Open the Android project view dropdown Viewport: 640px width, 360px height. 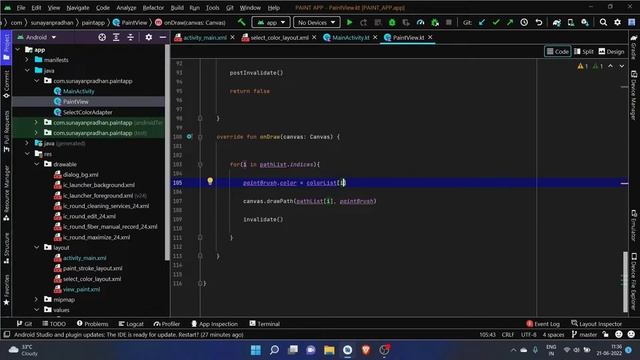[36, 37]
